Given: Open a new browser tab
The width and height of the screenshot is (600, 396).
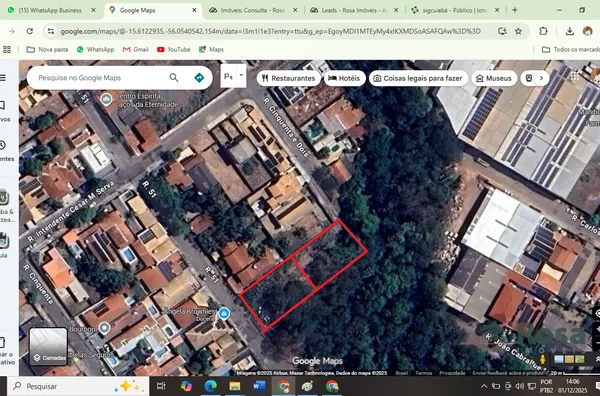Looking at the screenshot, I should (515, 10).
